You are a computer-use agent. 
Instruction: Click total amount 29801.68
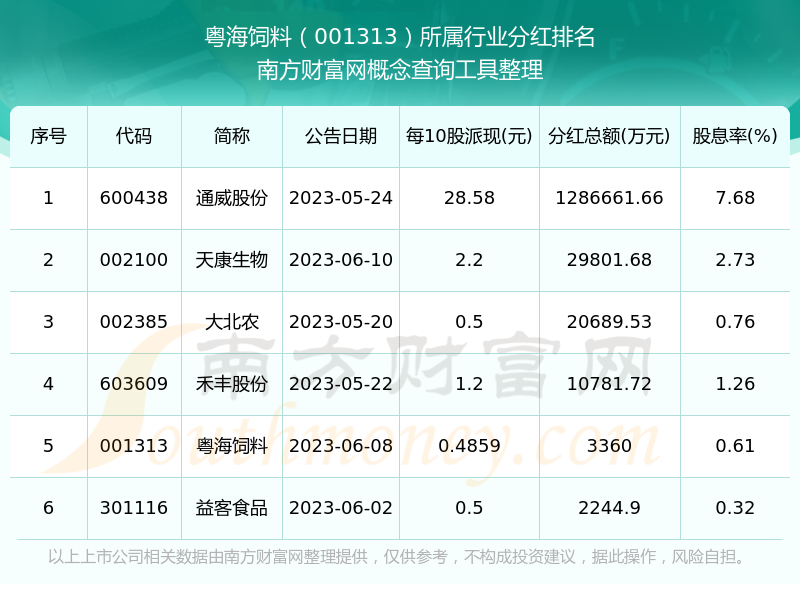tap(609, 260)
